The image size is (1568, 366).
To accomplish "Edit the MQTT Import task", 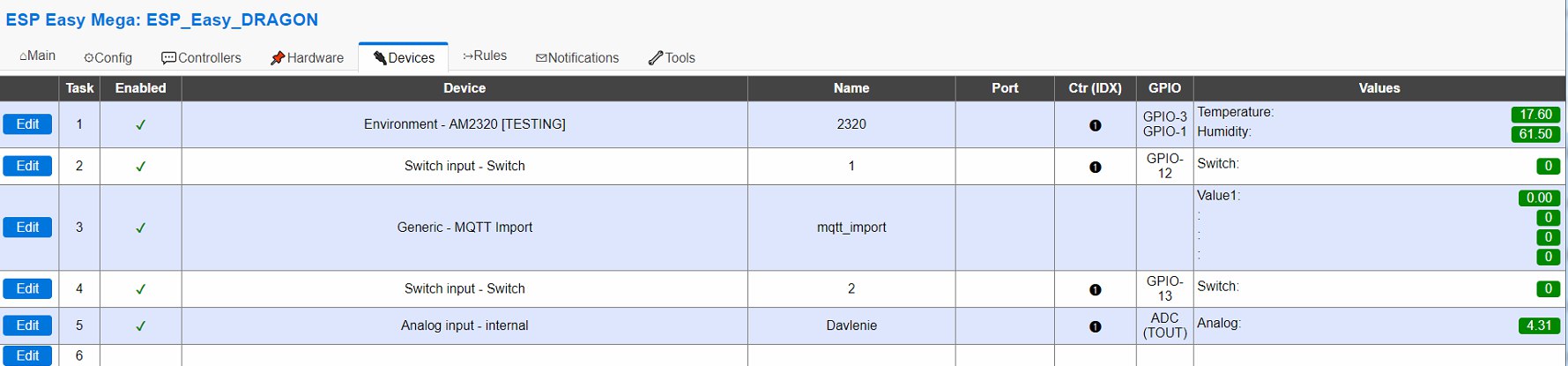I will (x=27, y=228).
